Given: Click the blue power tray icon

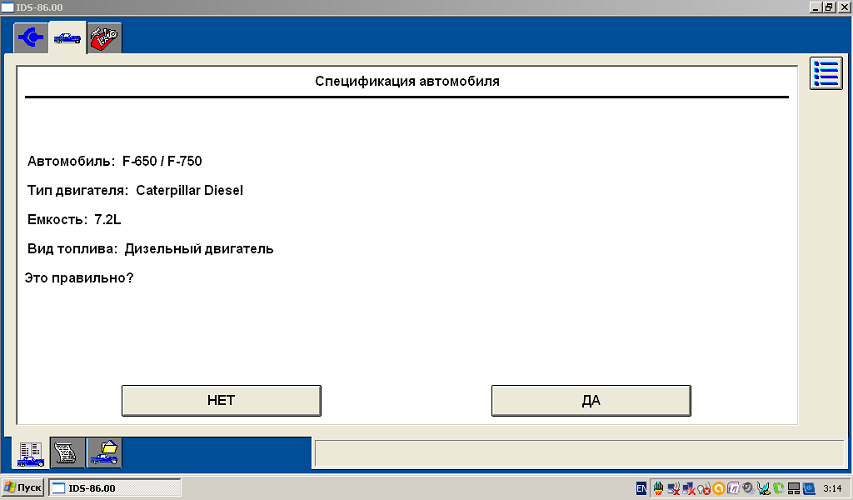Looking at the screenshot, I should [809, 488].
